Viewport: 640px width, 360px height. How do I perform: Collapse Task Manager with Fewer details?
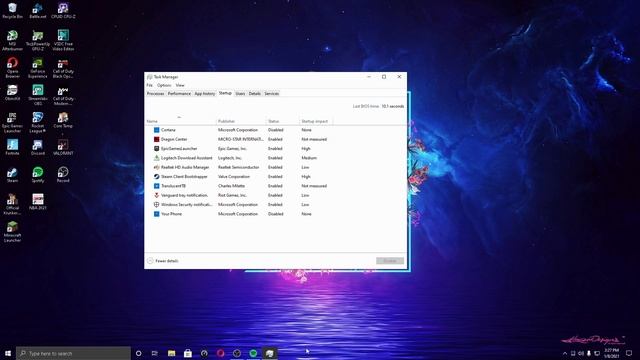click(x=162, y=261)
